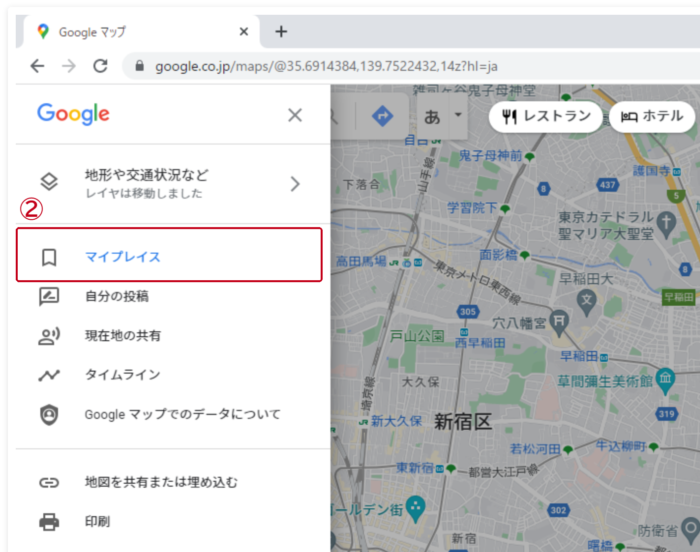Click the padlock site info icon
This screenshot has height=552, width=700.
pyautogui.click(x=139, y=66)
